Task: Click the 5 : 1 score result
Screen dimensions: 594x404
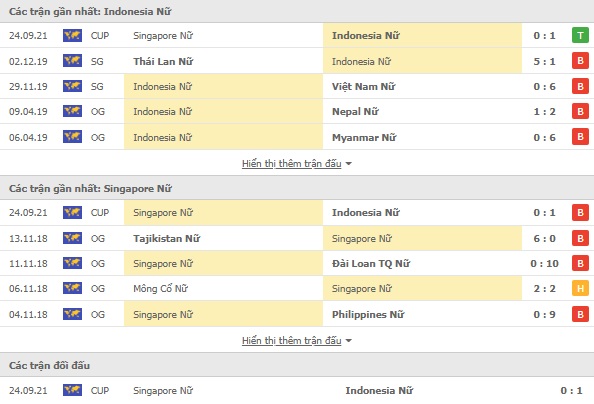Action: pyautogui.click(x=544, y=61)
